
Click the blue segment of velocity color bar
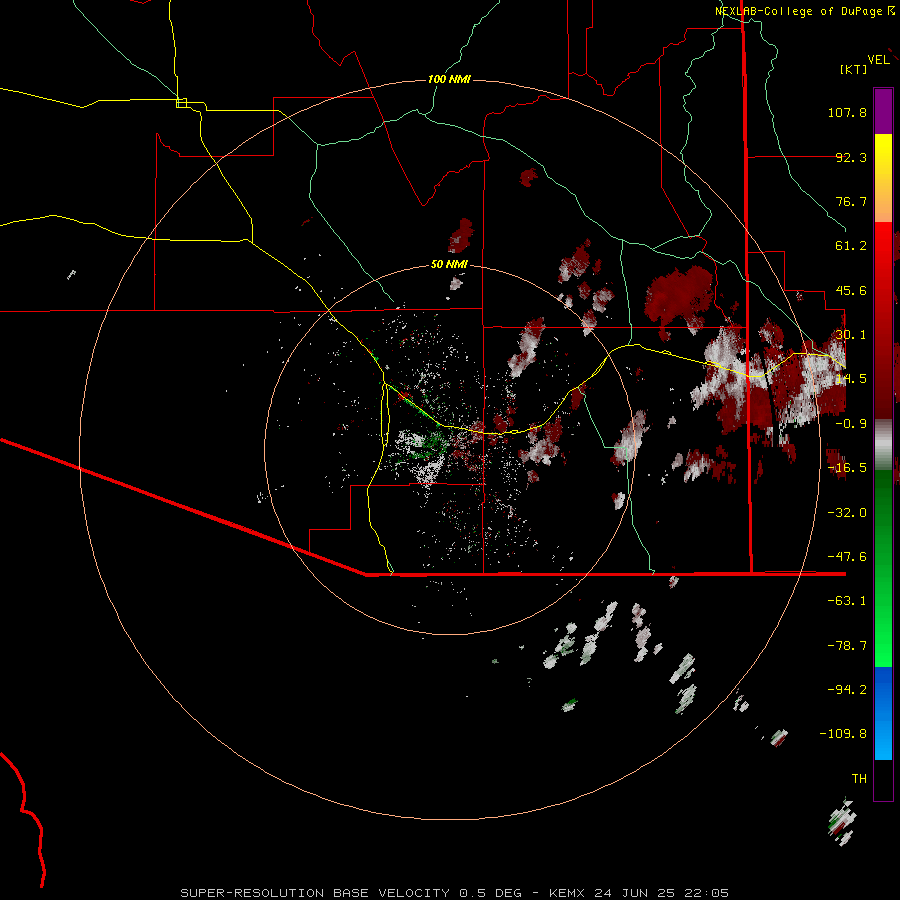pyautogui.click(x=883, y=713)
